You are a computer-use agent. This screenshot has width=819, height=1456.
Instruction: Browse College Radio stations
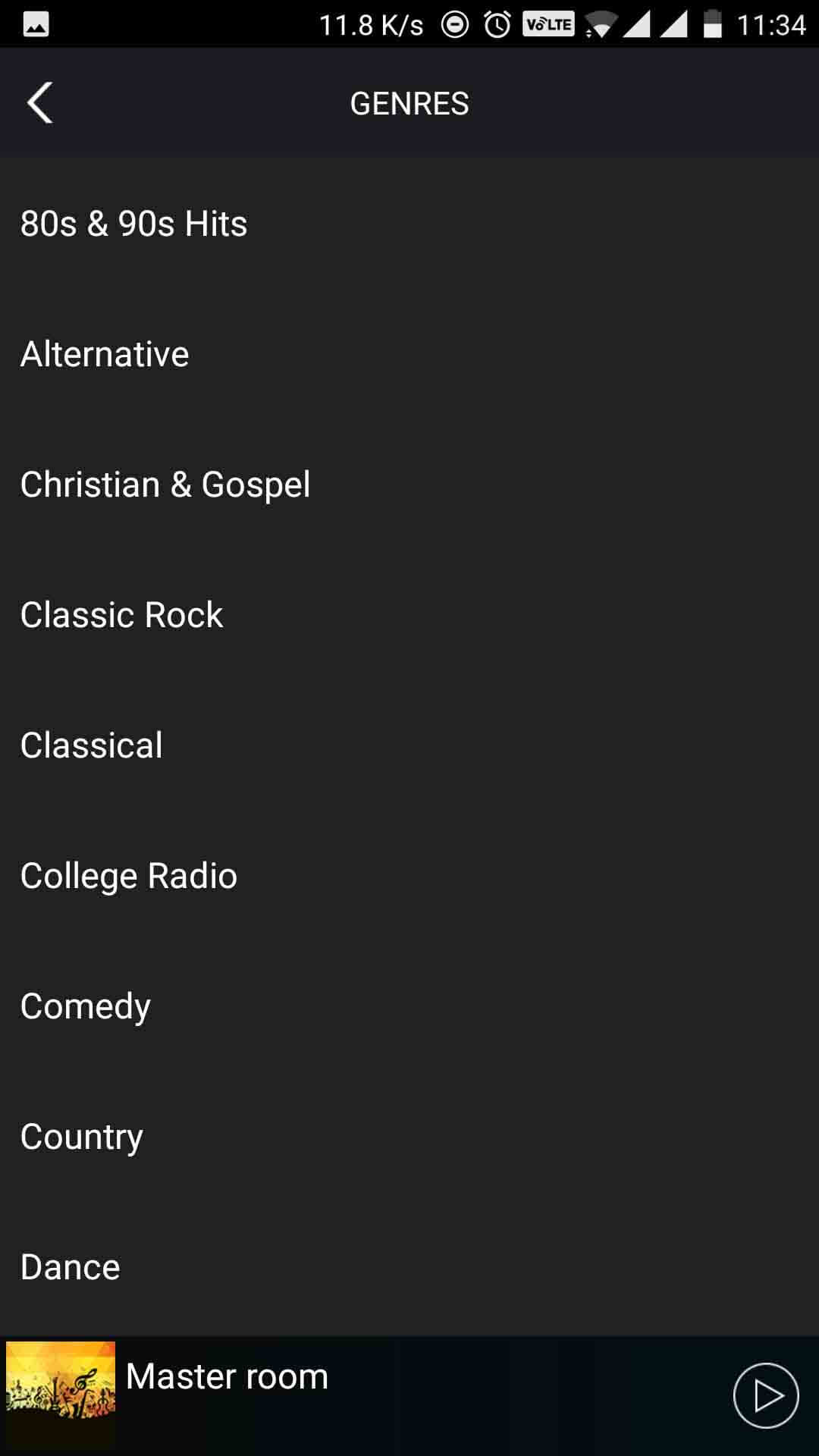[x=129, y=876]
